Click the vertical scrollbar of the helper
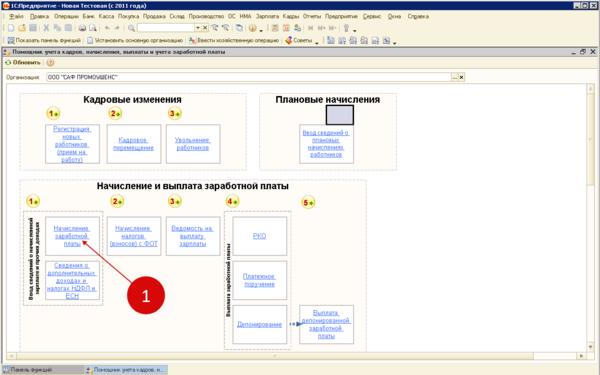This screenshot has width=600, height=375. point(590,217)
